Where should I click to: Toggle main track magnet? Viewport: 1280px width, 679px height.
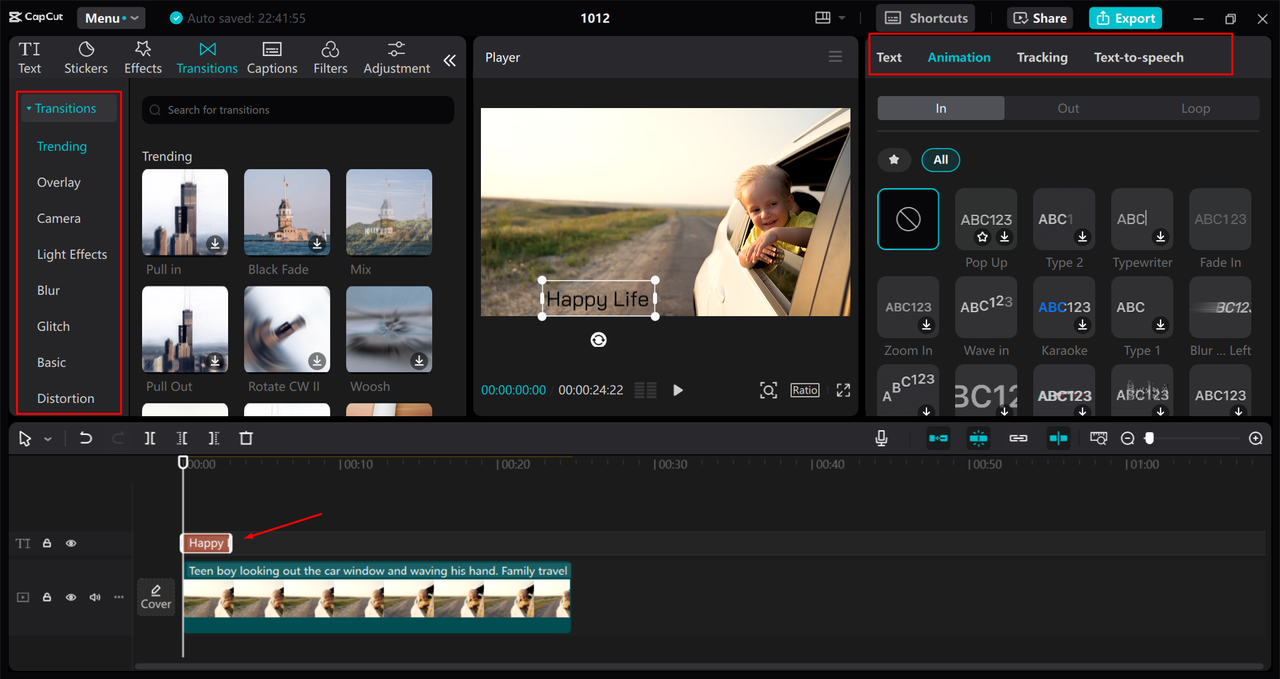938,438
